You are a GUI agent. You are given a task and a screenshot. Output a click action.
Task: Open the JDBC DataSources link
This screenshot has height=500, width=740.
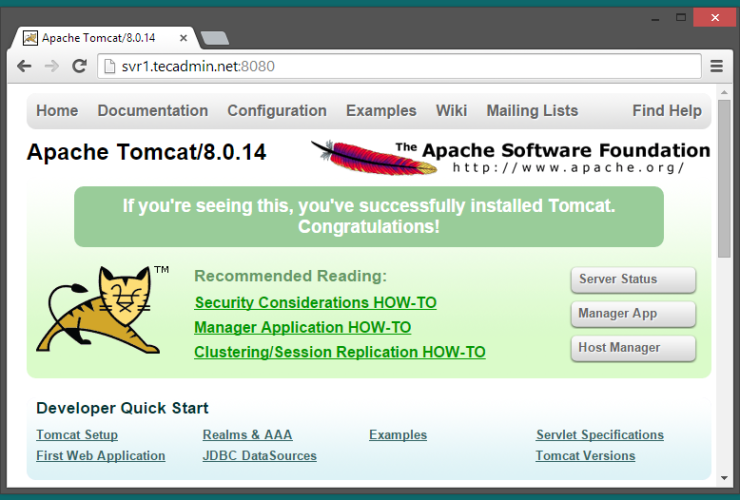(259, 456)
